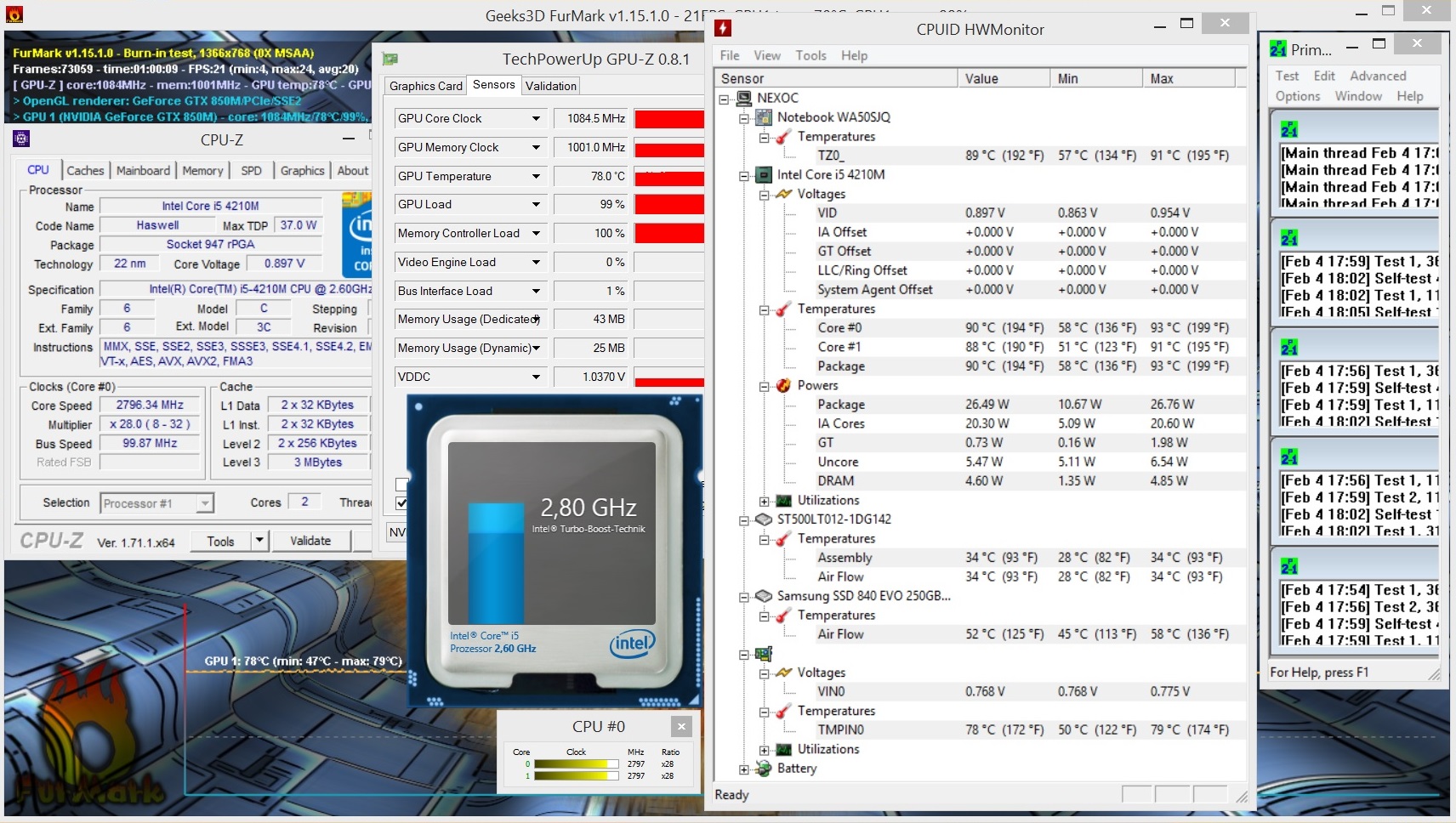Click the blue Turbo Boost frequency bar
This screenshot has height=823, width=1456.
pos(497,564)
